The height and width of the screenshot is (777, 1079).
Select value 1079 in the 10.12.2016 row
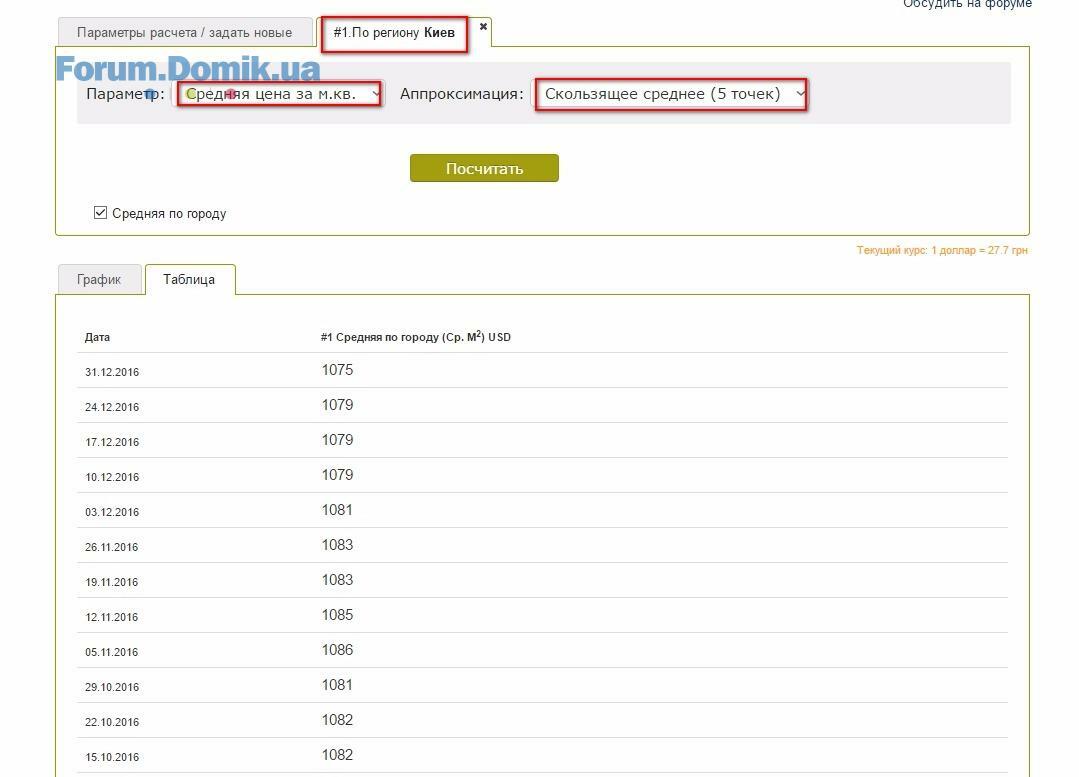tap(337, 476)
